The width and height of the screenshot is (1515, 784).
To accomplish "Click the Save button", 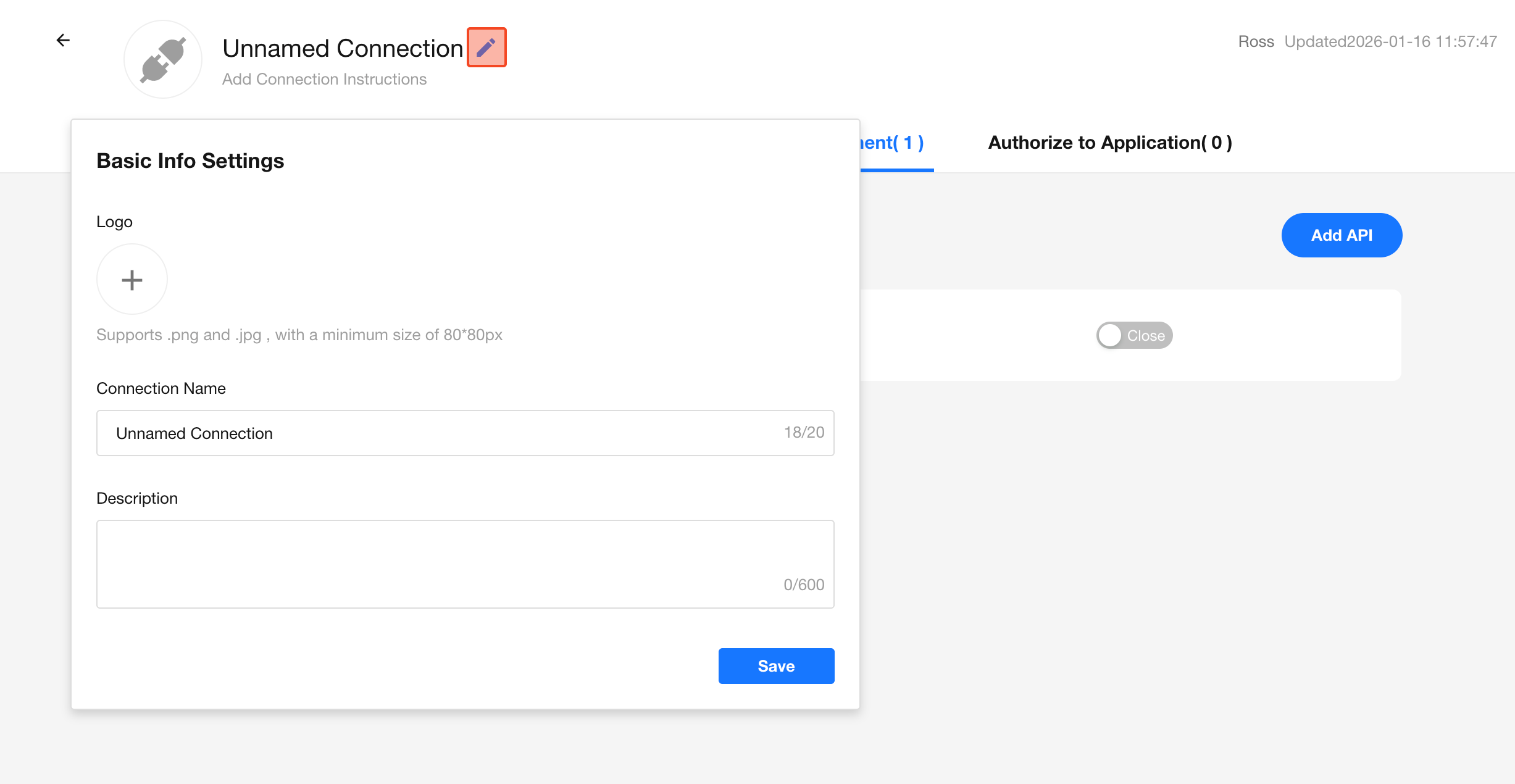I will pyautogui.click(x=776, y=666).
